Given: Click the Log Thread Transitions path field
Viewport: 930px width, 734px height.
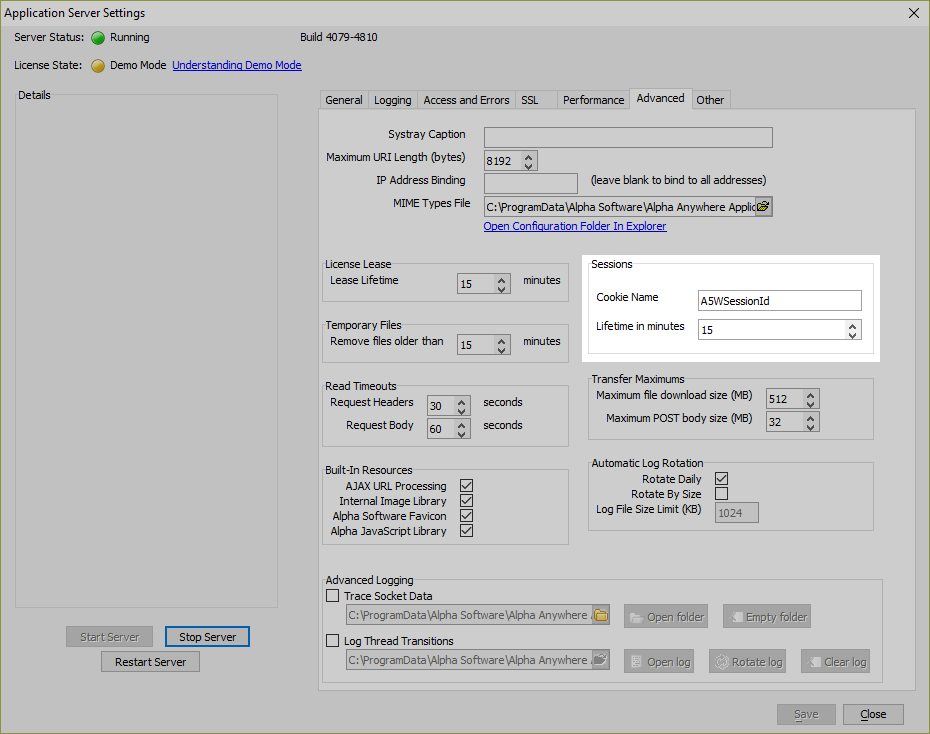Looking at the screenshot, I should tap(469, 660).
